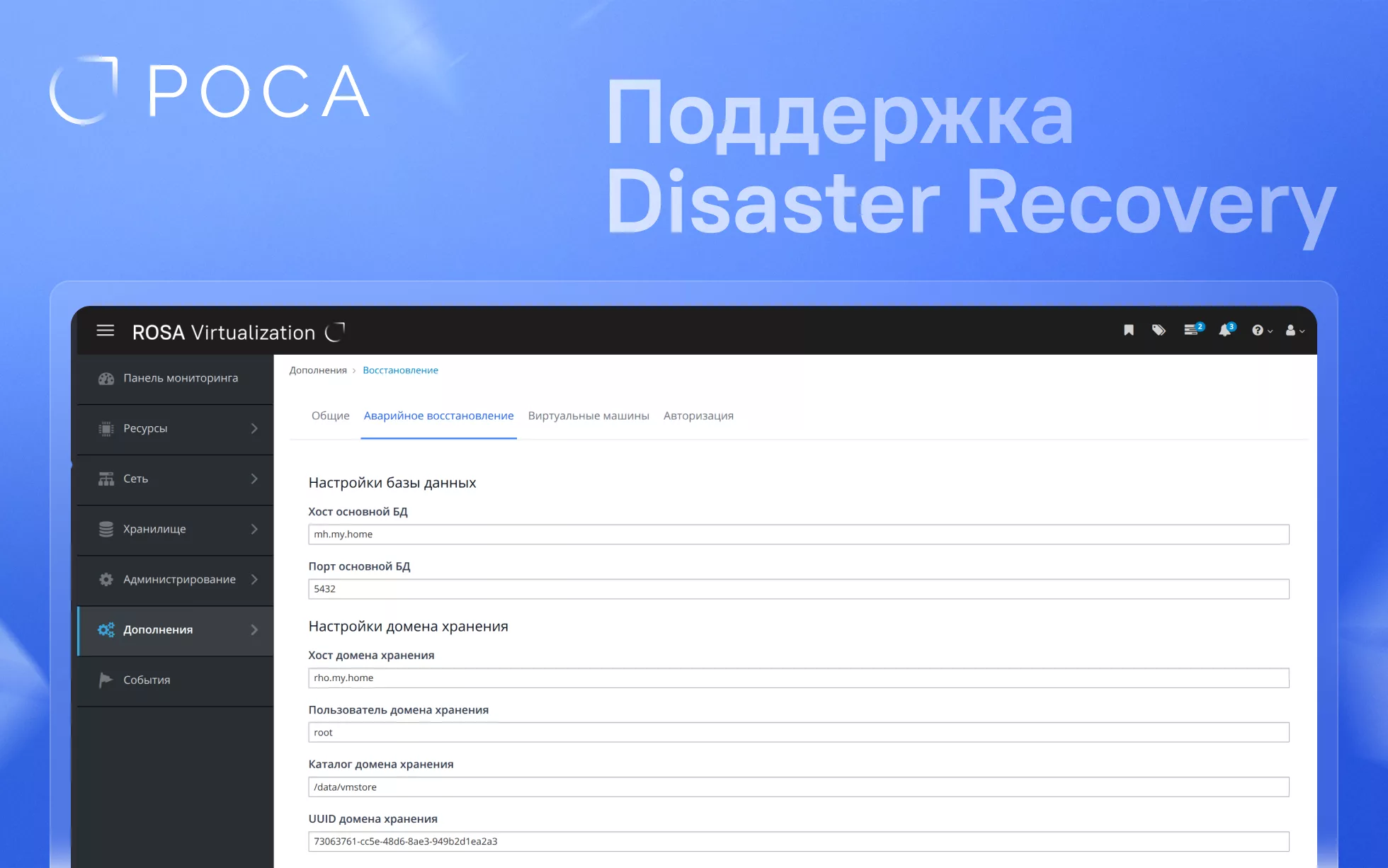Screen dimensions: 1388x868
Task: Click the Порт основной БД field
Action: (x=798, y=589)
